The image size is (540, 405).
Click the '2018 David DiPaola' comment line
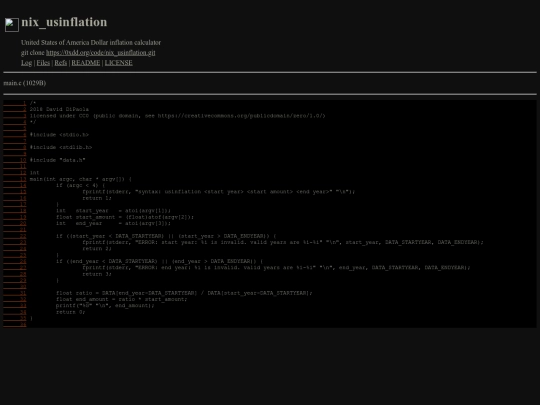[x=59, y=109]
